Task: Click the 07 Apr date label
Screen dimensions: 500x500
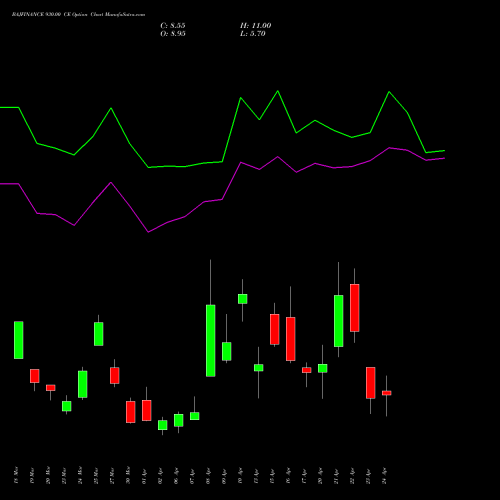Action: tap(192, 476)
